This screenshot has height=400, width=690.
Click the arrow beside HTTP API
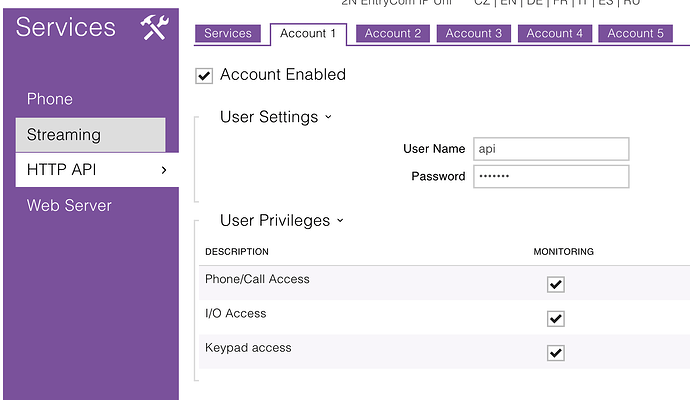[x=163, y=170]
